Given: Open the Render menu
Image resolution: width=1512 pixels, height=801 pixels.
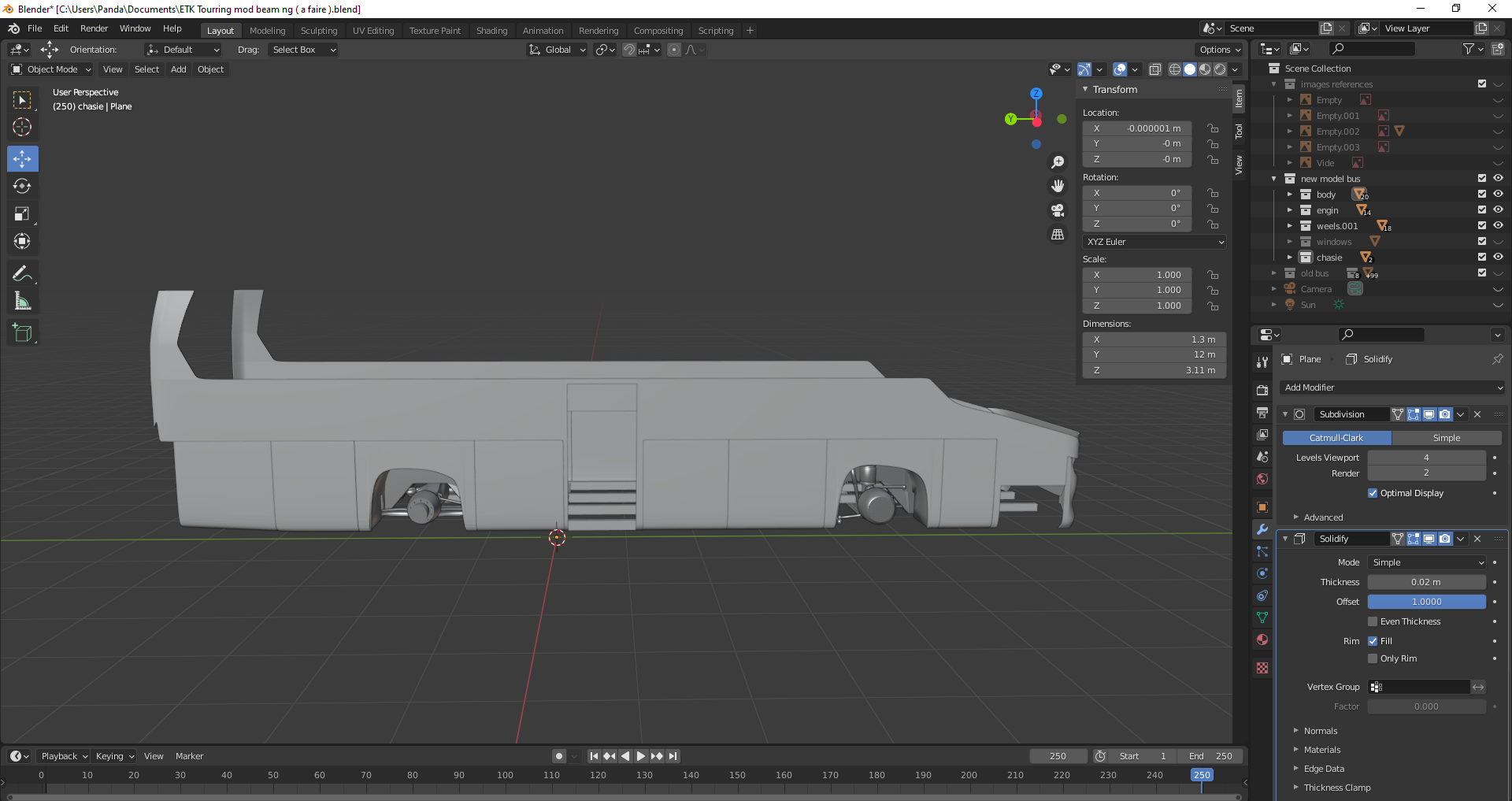Looking at the screenshot, I should (x=94, y=28).
